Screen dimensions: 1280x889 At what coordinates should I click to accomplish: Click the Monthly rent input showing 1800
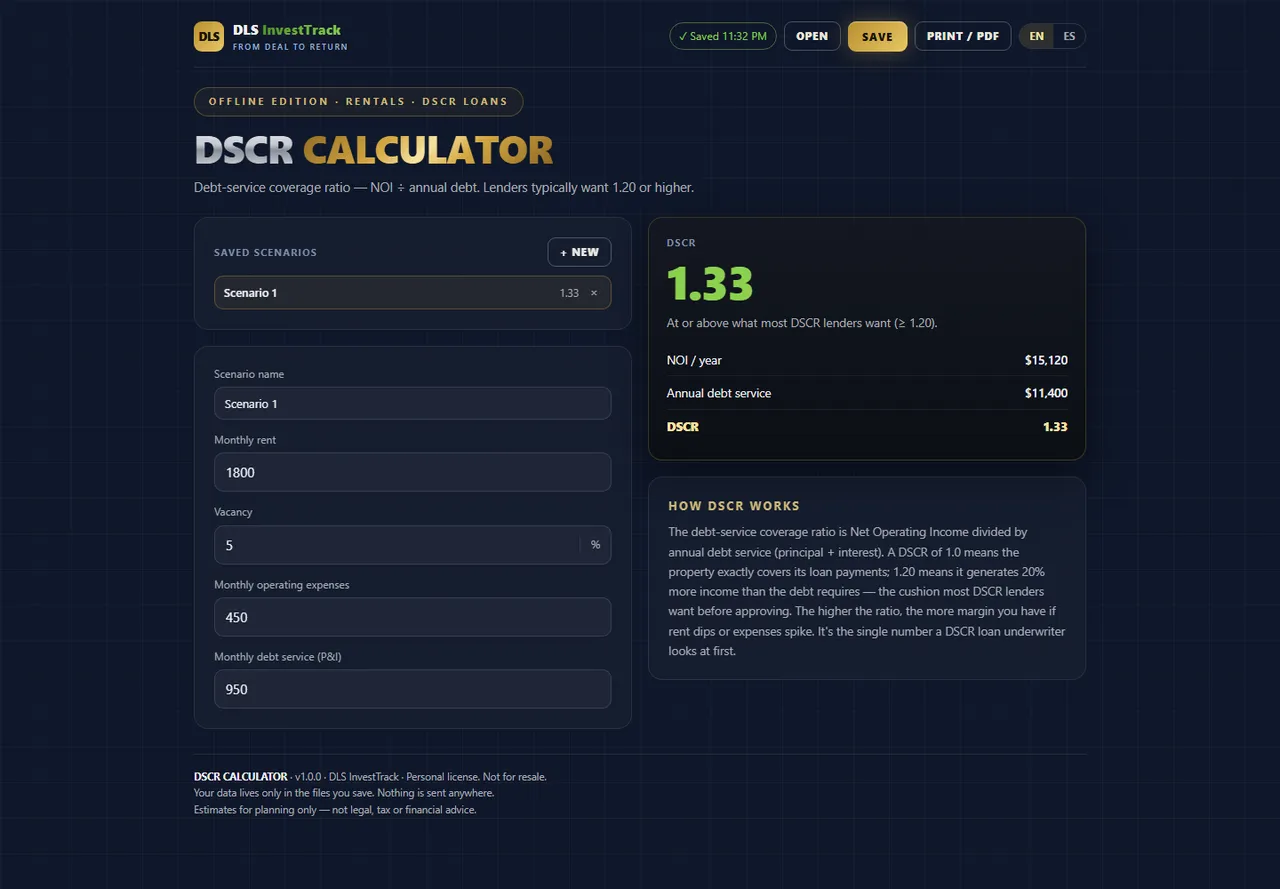(412, 472)
